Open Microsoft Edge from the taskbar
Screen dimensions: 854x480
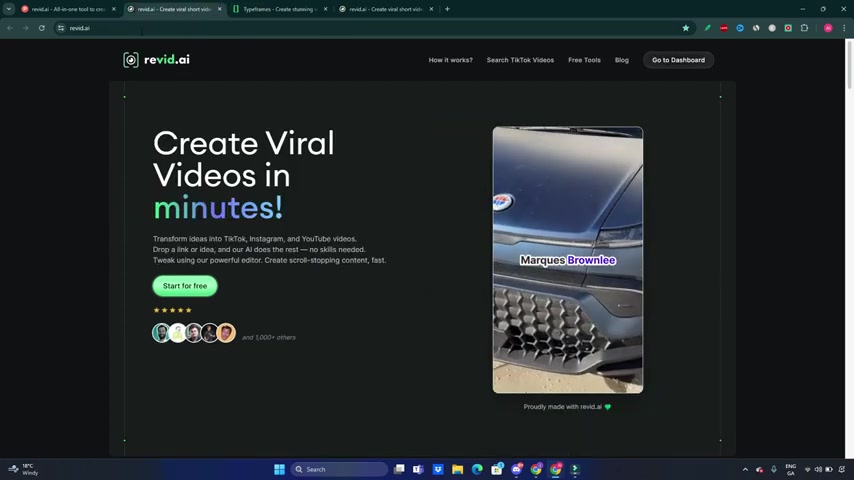(x=477, y=469)
